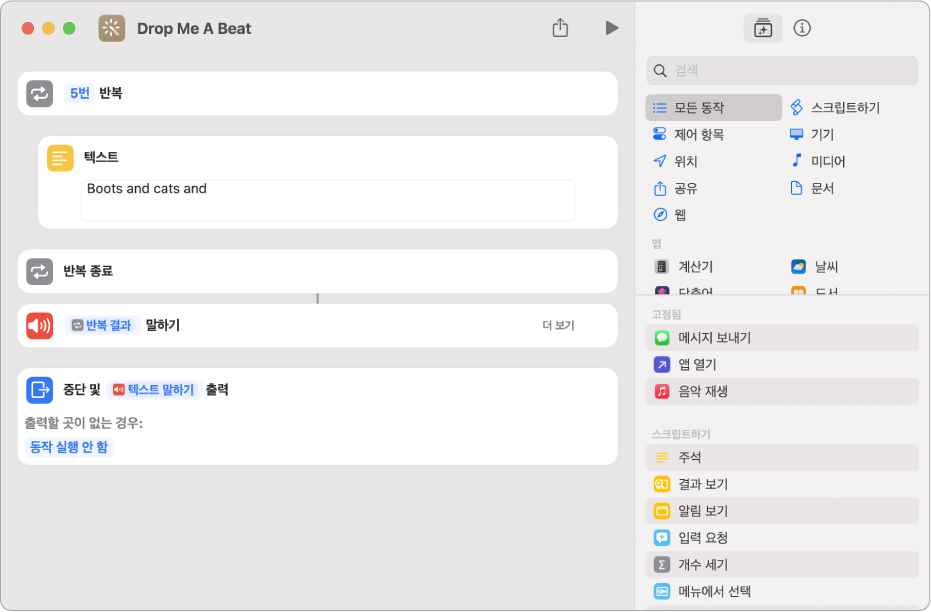Viewport: 931px width, 612px height.
Task: Click the 반복 결과 variable token
Action: [102, 325]
